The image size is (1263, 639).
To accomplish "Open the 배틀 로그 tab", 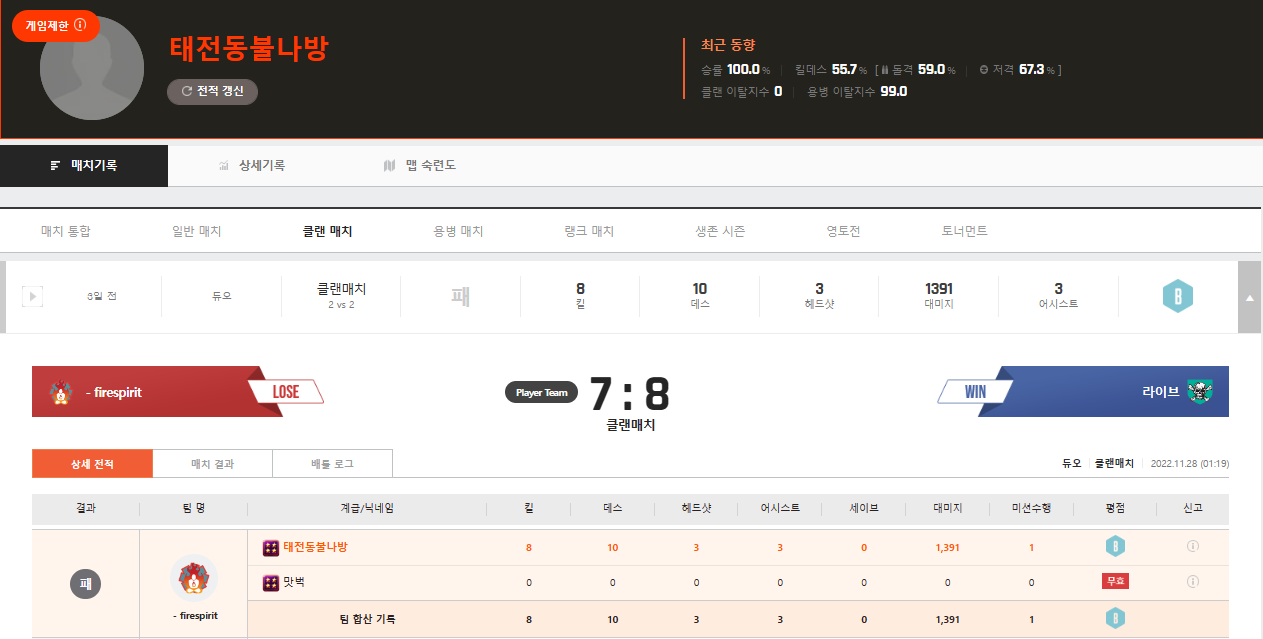I will click(332, 464).
